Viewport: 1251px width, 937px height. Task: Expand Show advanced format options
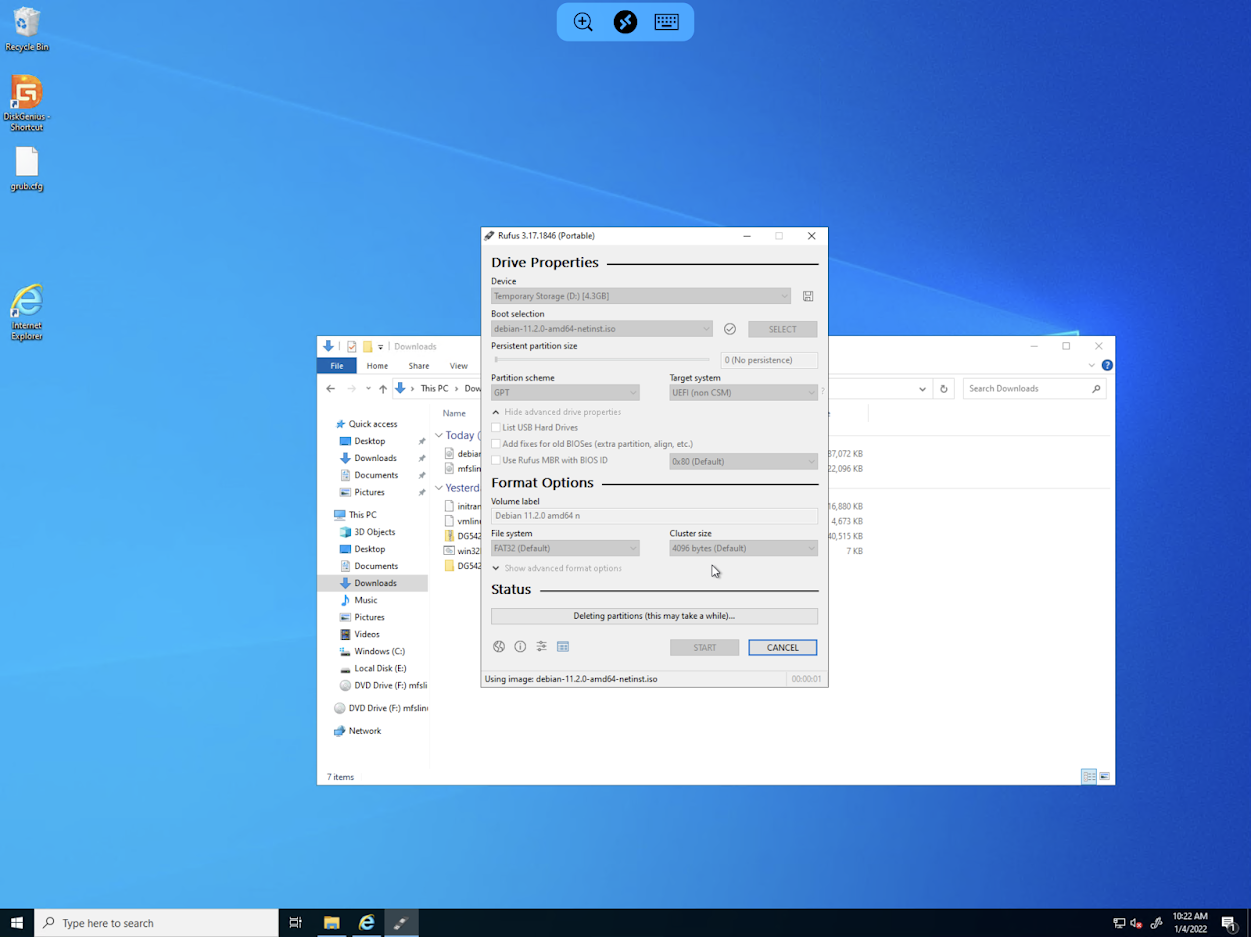(x=556, y=568)
